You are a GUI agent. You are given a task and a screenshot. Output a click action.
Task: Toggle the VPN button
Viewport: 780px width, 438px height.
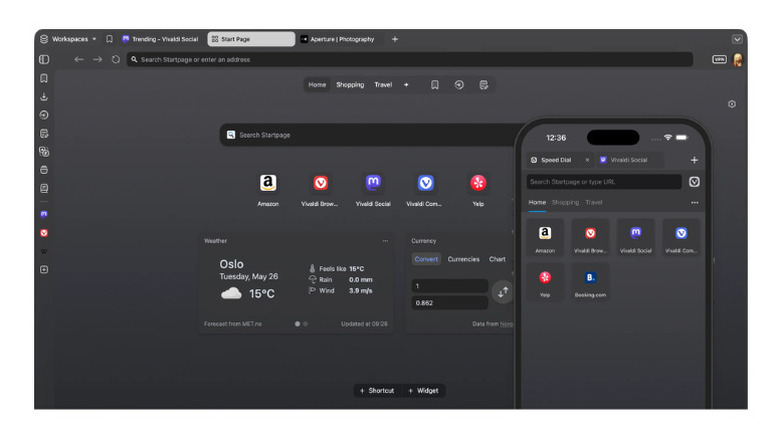719,59
